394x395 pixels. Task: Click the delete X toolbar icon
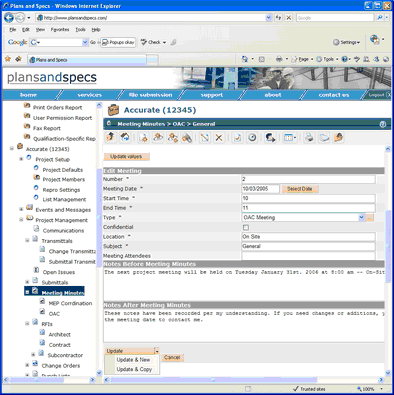pos(219,137)
